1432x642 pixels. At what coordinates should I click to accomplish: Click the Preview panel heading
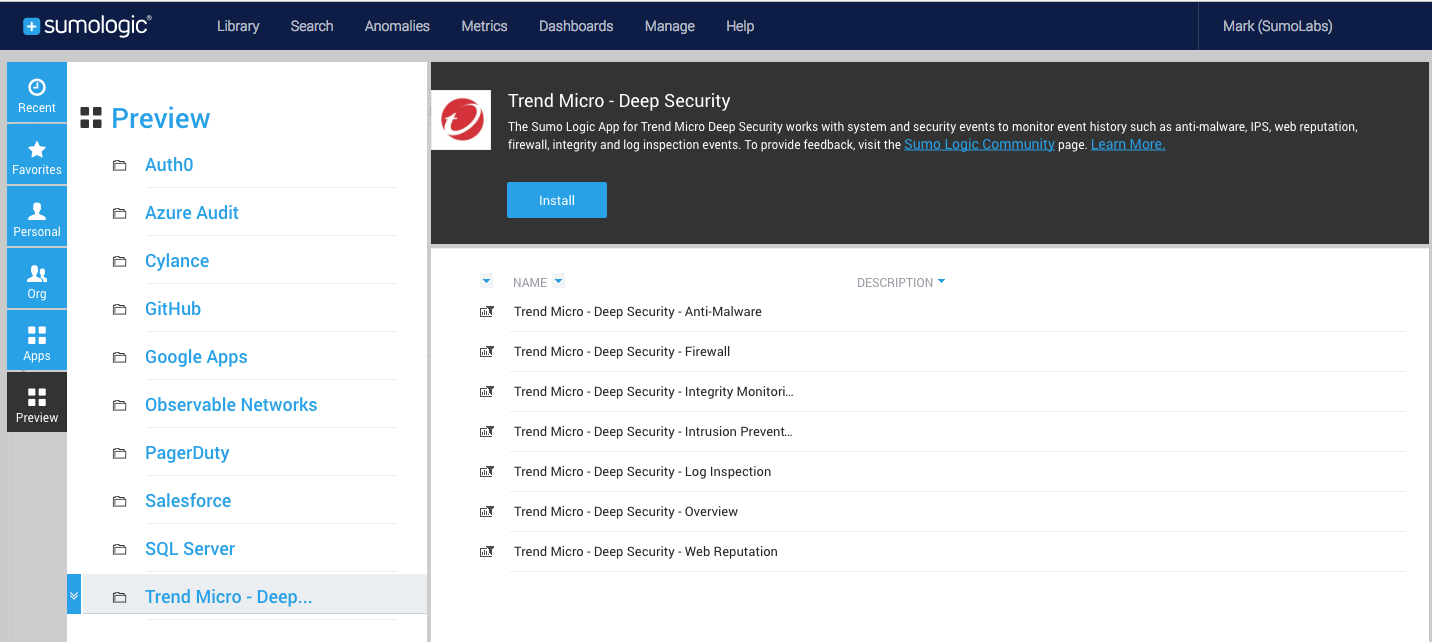coord(161,118)
